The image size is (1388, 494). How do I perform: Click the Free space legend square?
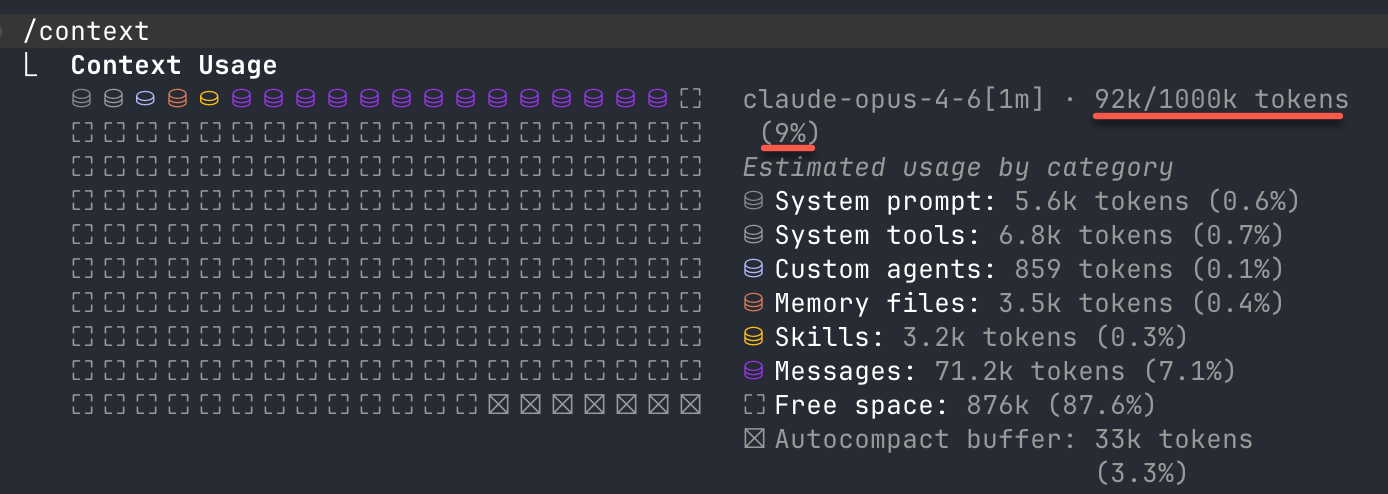click(x=754, y=405)
